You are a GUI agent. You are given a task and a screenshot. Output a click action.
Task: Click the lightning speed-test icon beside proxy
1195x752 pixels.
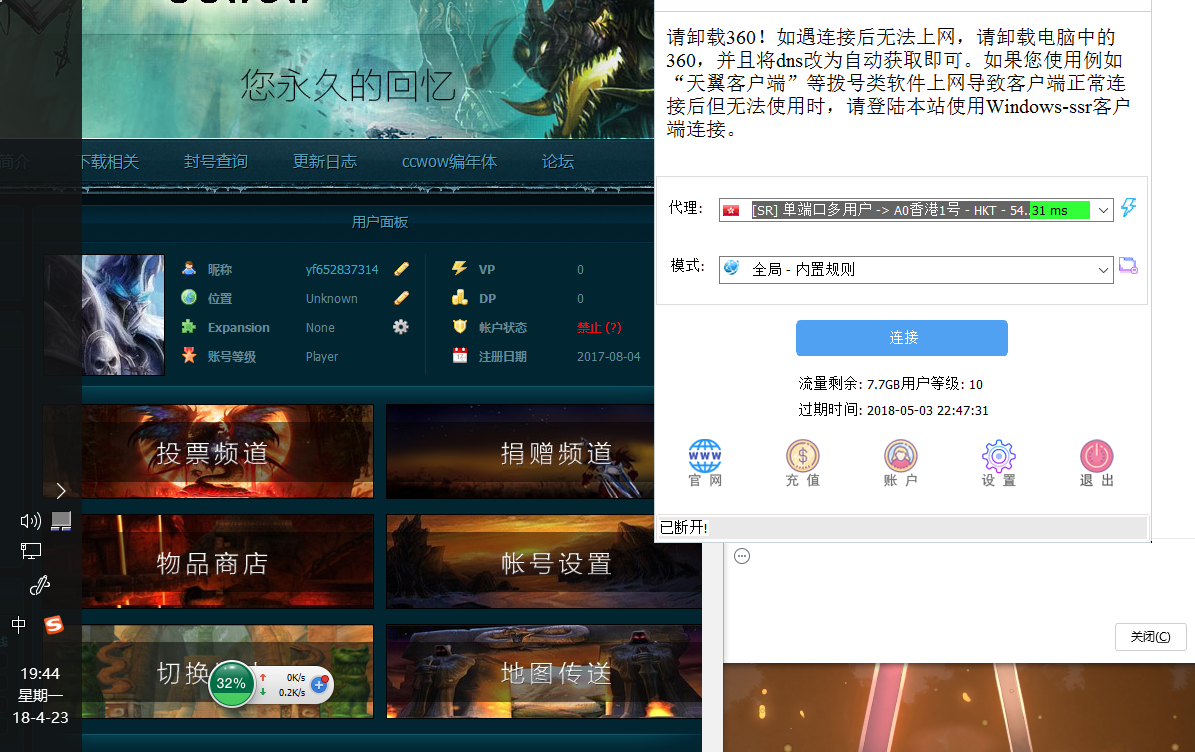1128,208
